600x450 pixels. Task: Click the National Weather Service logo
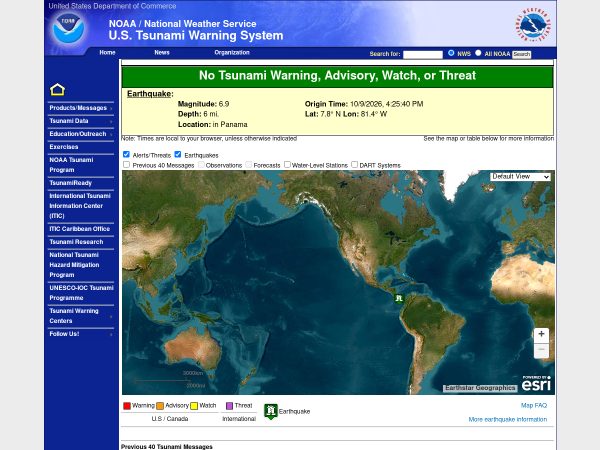click(x=533, y=25)
